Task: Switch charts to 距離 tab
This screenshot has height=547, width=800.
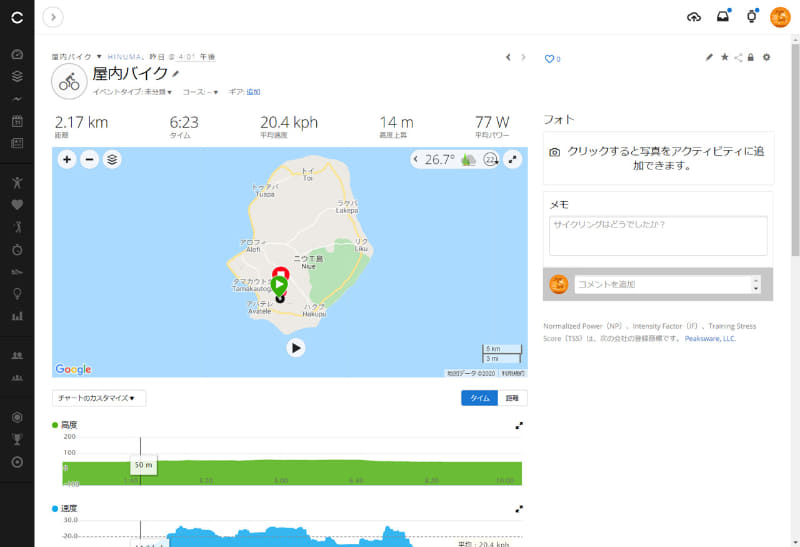Action: coord(512,398)
